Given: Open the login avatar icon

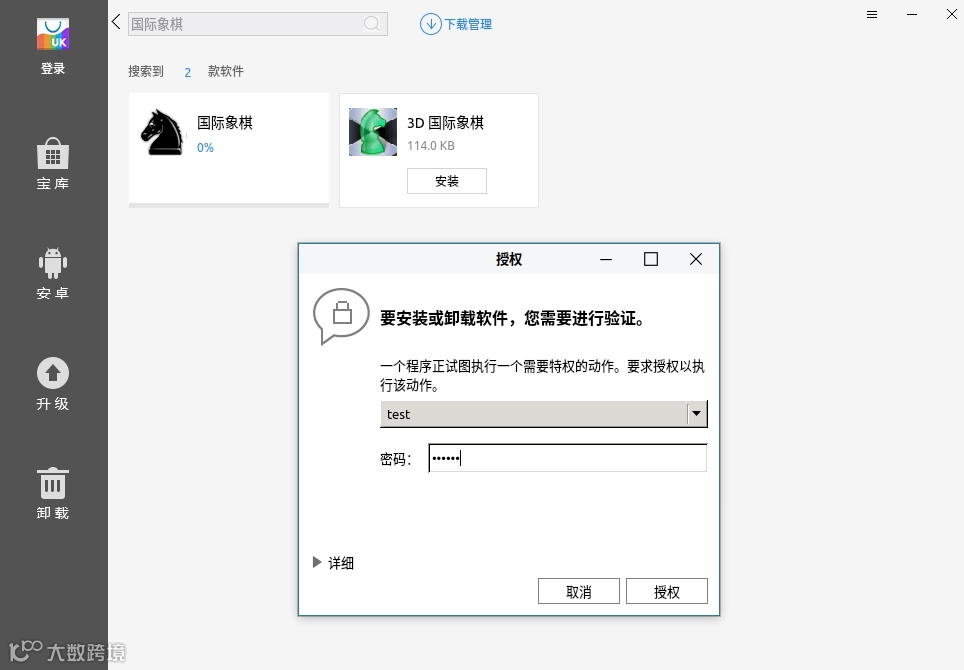Looking at the screenshot, I should (x=53, y=34).
